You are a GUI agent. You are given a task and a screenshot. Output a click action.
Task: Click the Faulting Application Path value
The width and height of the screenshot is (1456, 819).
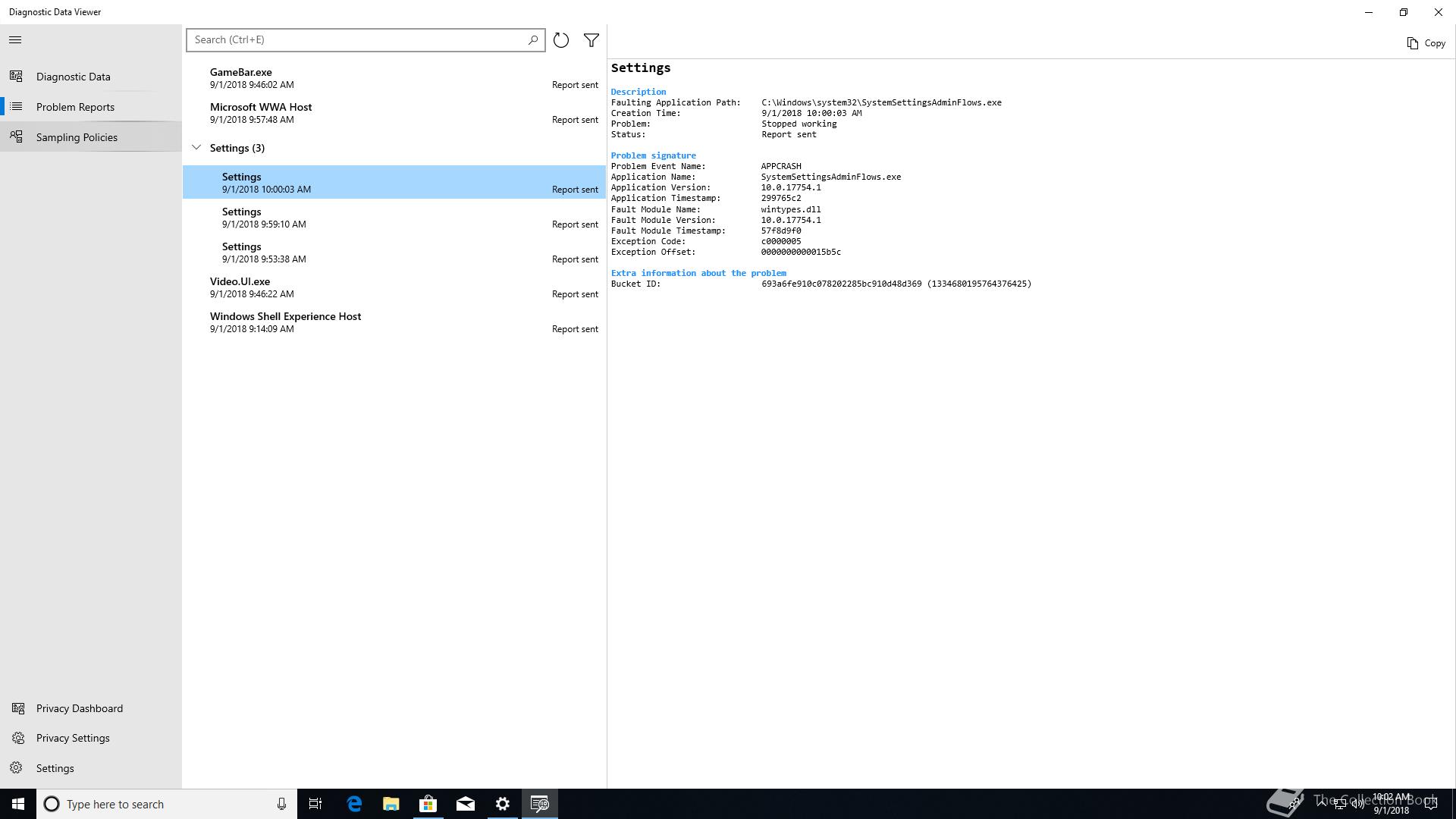pyautogui.click(x=881, y=102)
